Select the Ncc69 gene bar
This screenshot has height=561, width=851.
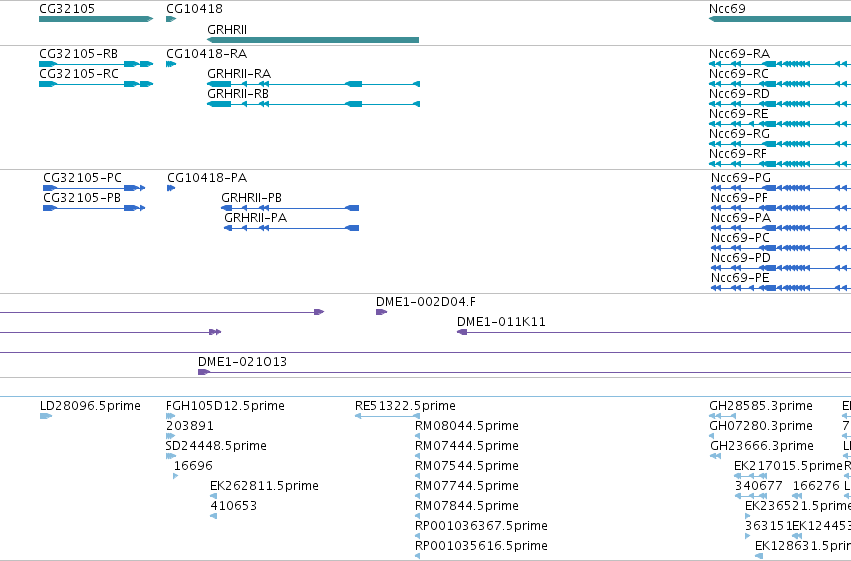(x=780, y=19)
